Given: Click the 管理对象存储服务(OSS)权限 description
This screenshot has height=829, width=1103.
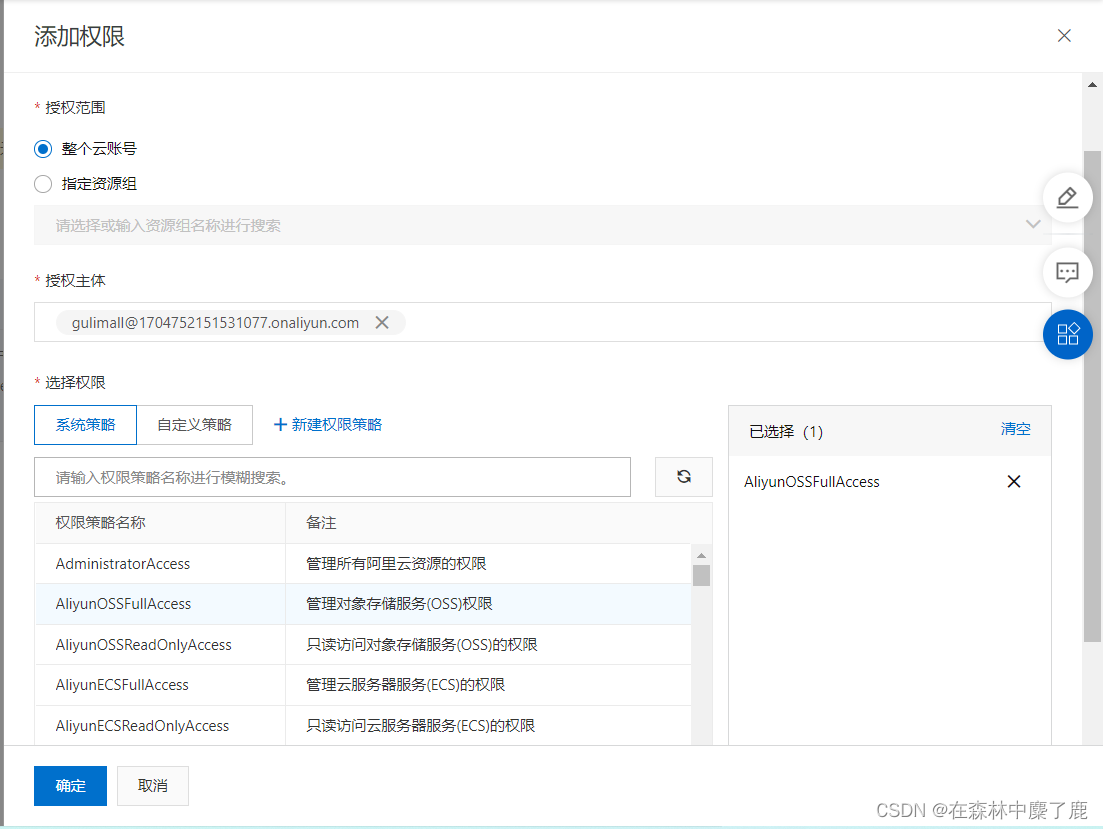Looking at the screenshot, I should click(x=399, y=604).
